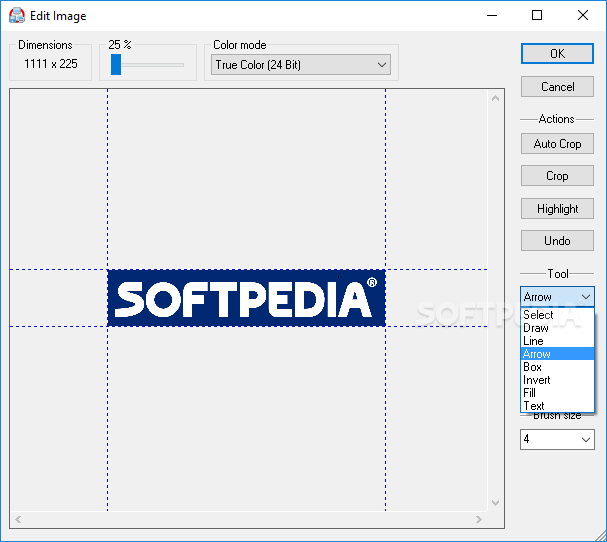607x542 pixels.
Task: Click the Crop button
Action: [557, 176]
